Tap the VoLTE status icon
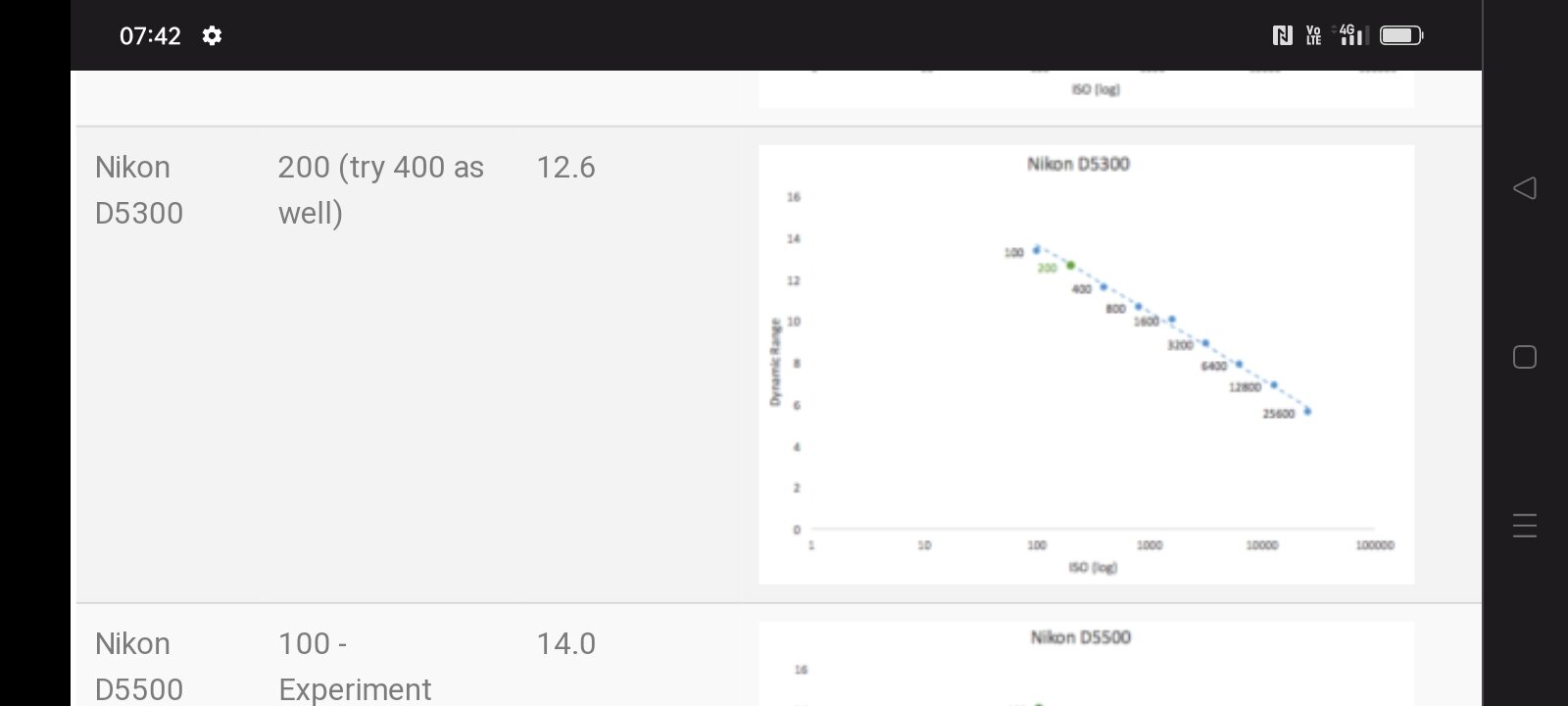The width and height of the screenshot is (1568, 706). coord(1313,35)
